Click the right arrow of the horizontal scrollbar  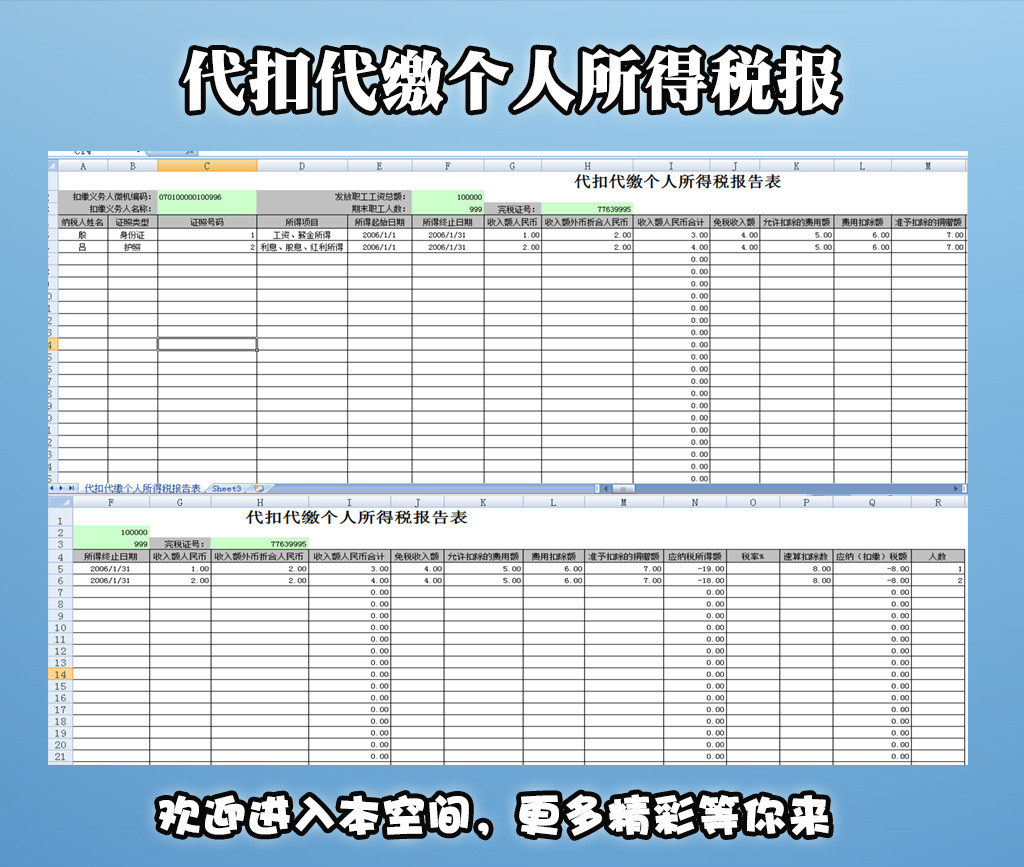click(956, 488)
